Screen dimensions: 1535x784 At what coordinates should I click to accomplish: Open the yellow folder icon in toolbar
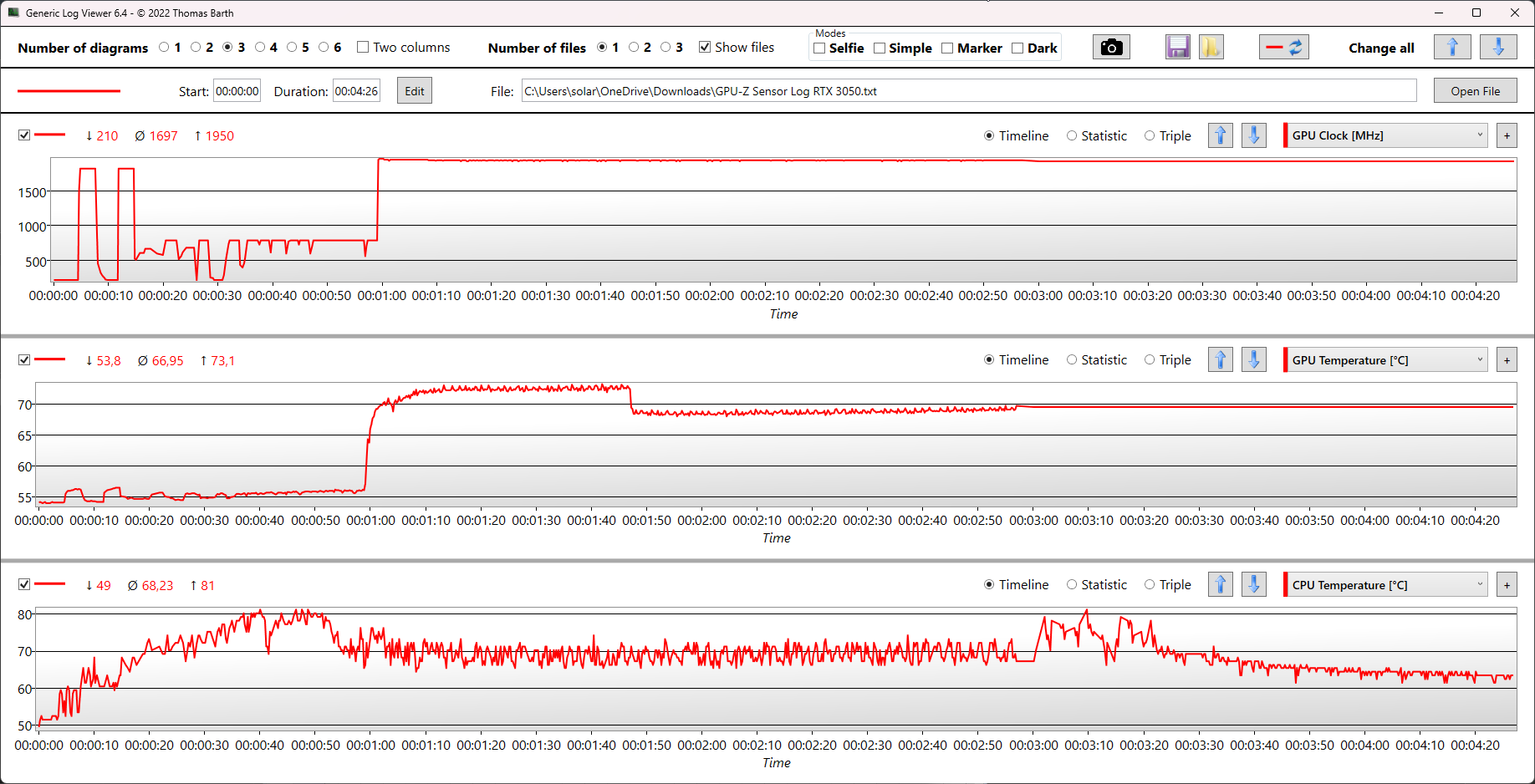click(1211, 48)
